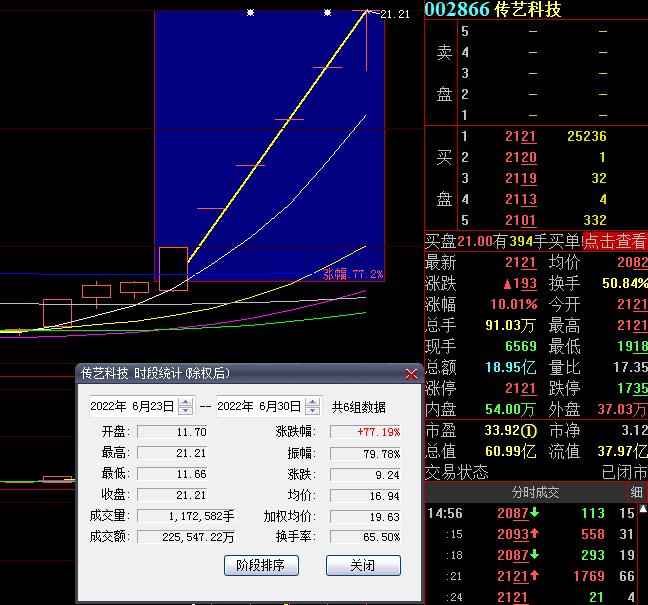Image resolution: width=648 pixels, height=605 pixels.
Task: Increase the start date with up stepper arrow
Action: [x=185, y=402]
